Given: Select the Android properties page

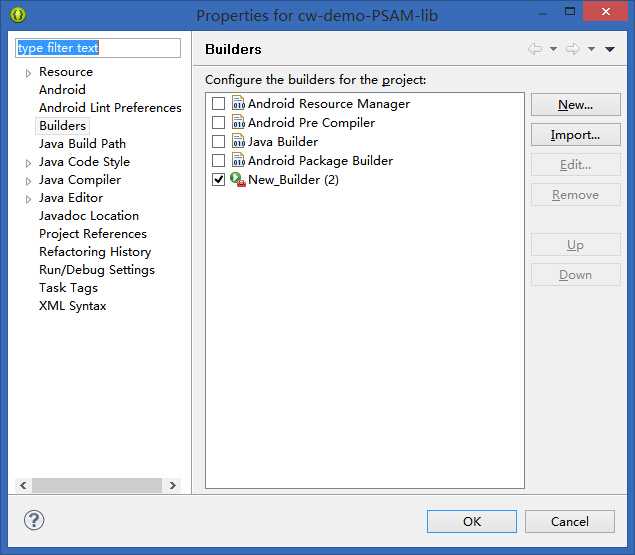Looking at the screenshot, I should tap(62, 90).
